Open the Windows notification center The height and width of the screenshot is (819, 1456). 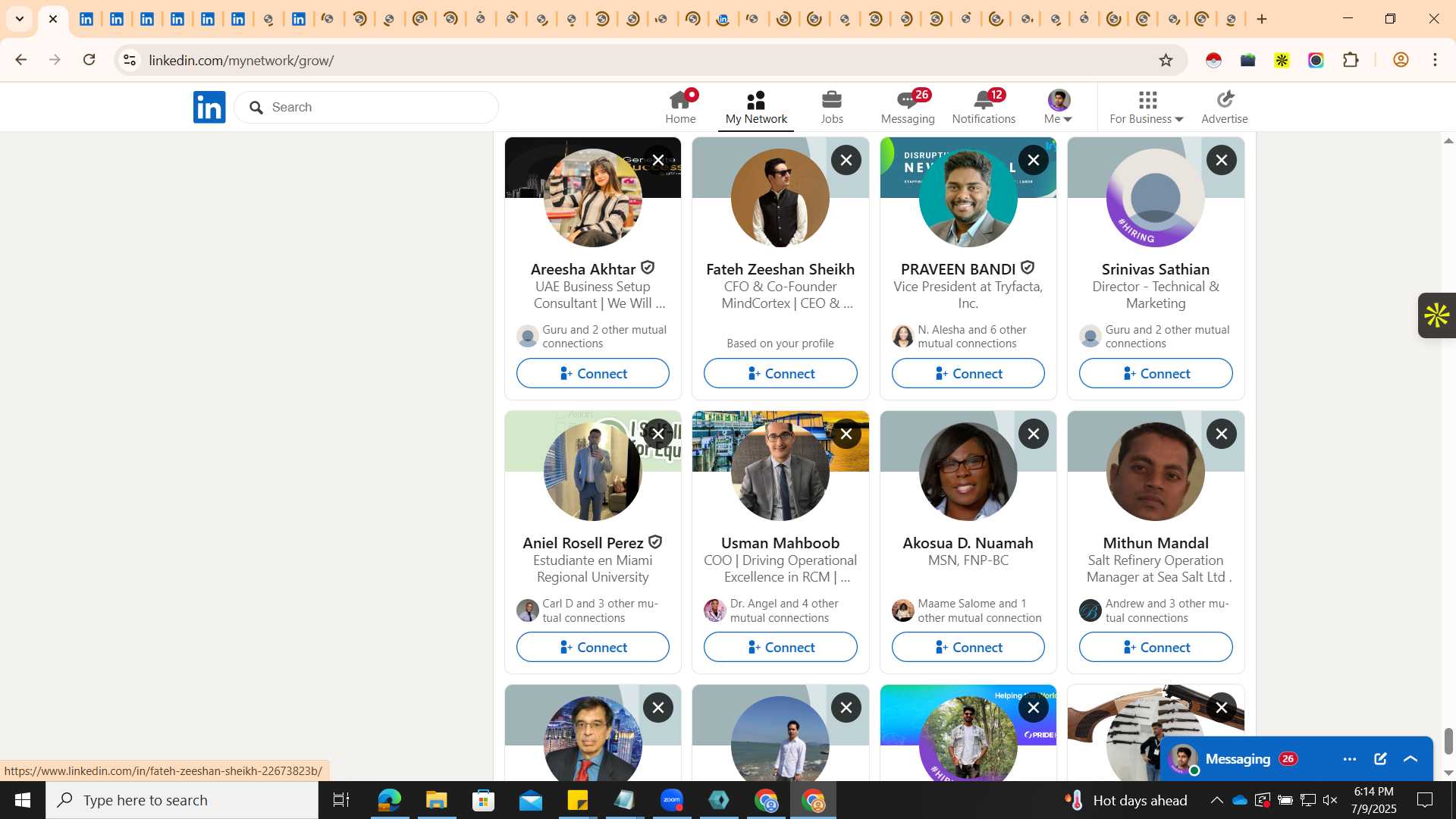coord(1425,800)
